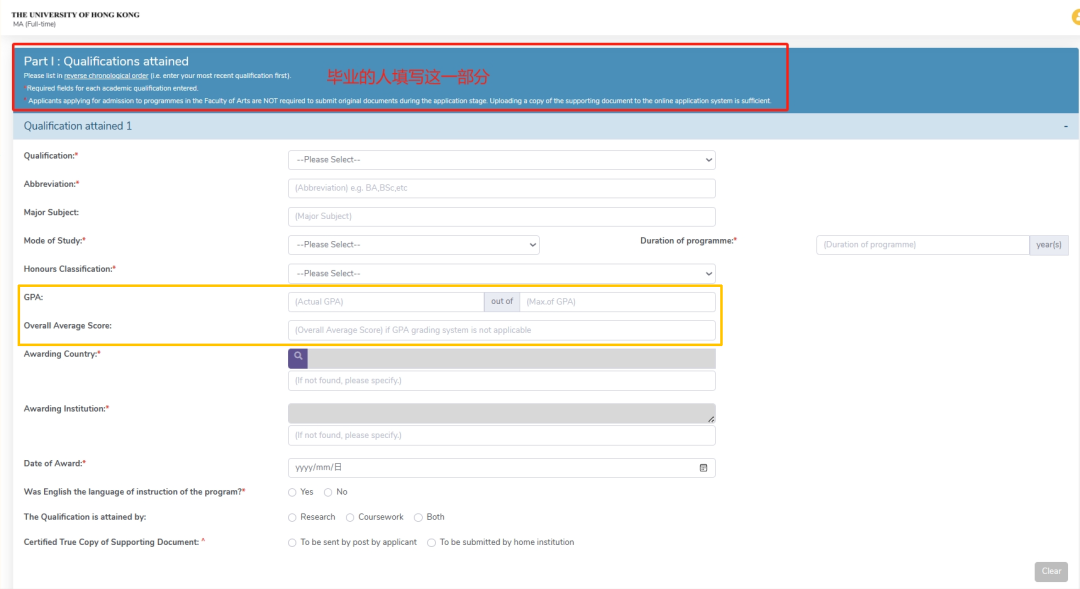Screen dimensions: 1080x589
Task: Click the Overall Average Score field
Action: tap(501, 330)
